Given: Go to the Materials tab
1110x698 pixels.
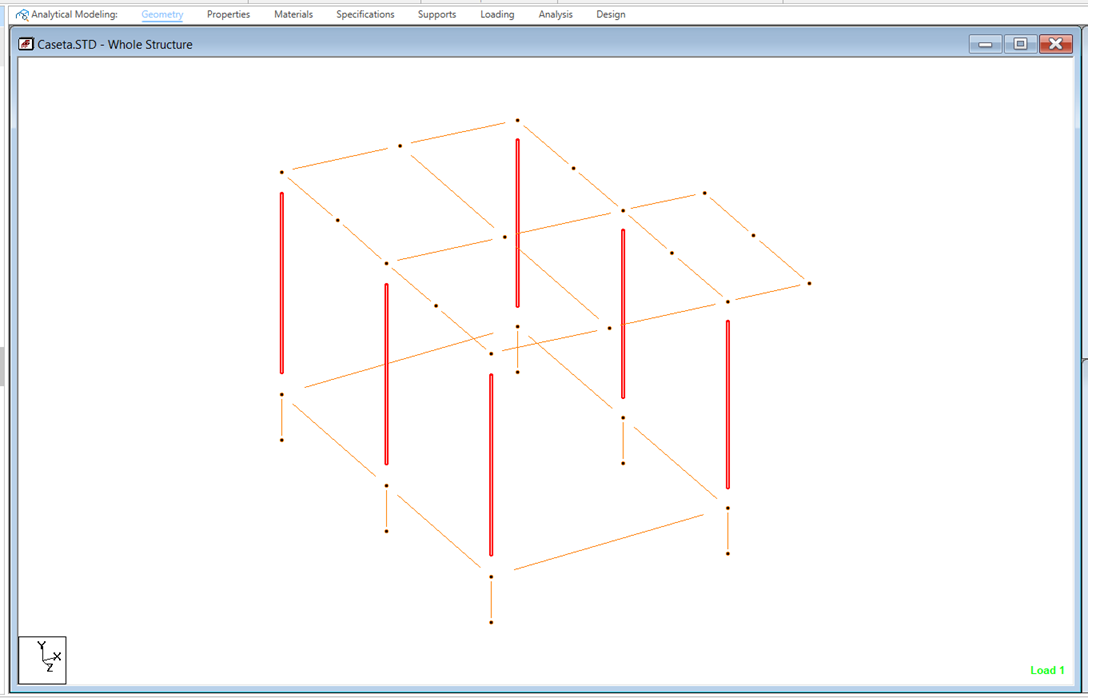Looking at the screenshot, I should [x=293, y=14].
